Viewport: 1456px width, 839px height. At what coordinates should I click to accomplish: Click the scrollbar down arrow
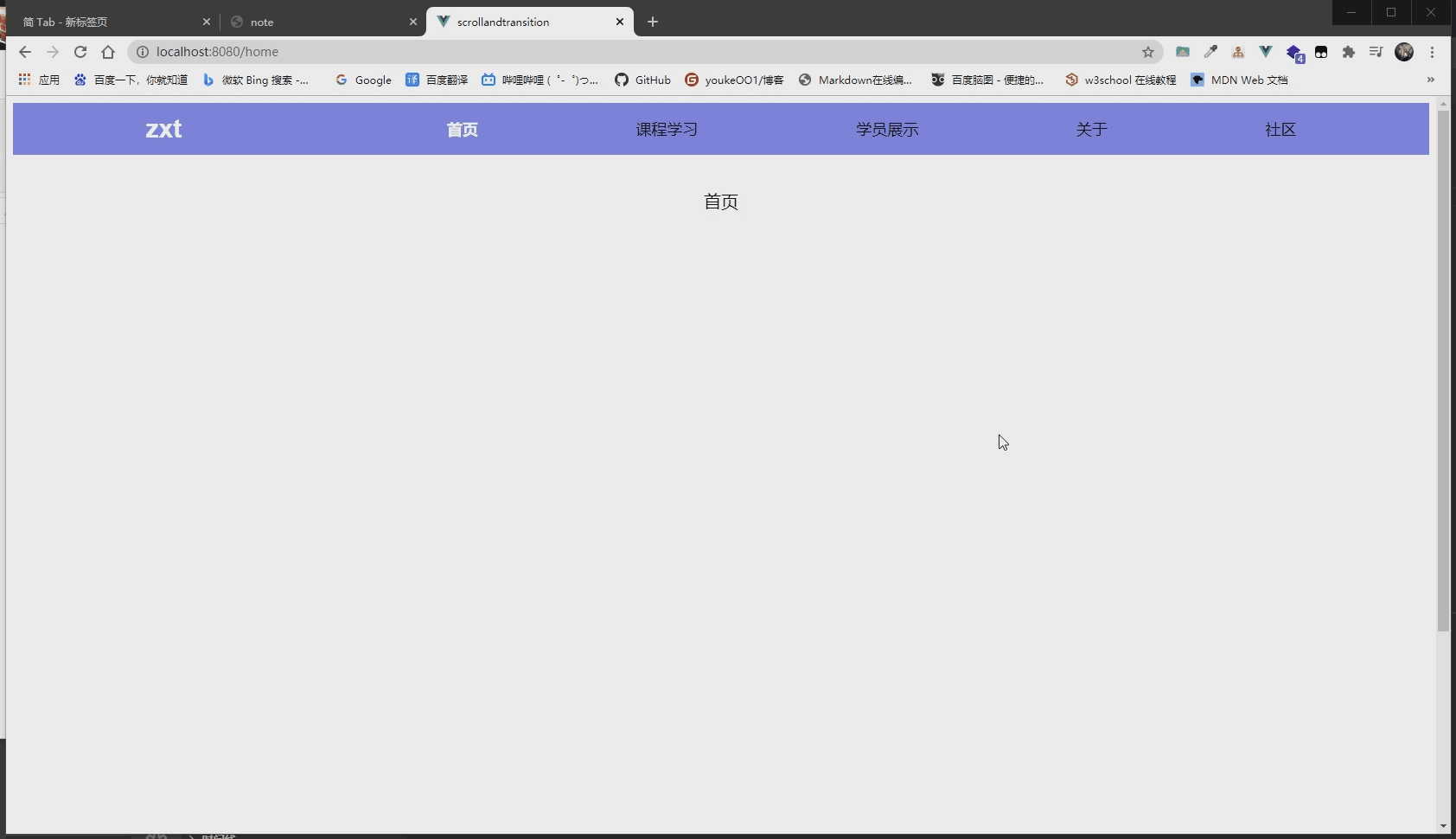1443,826
